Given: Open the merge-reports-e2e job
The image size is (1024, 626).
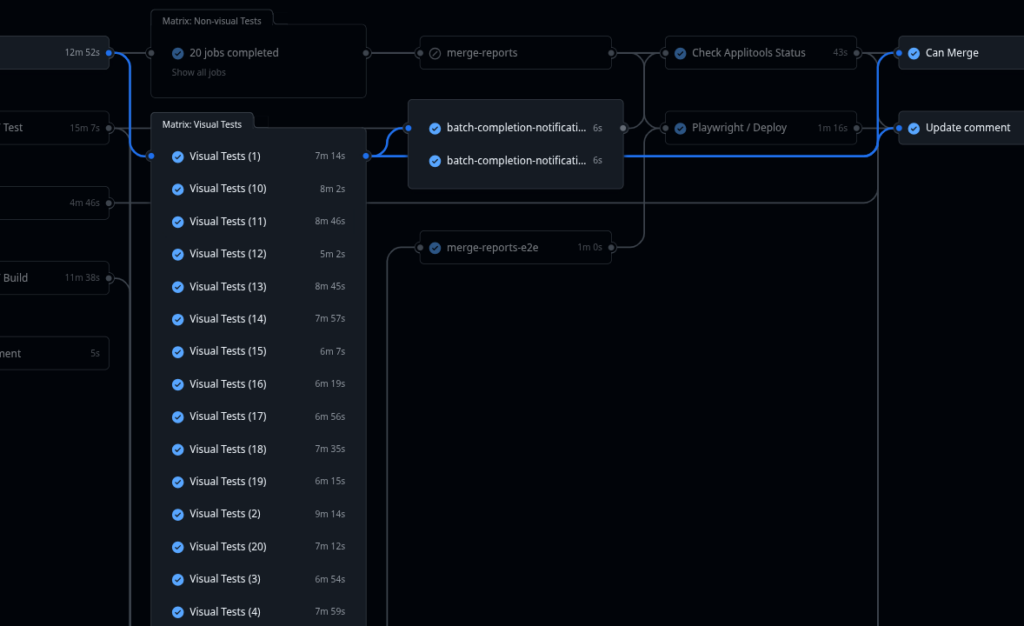Looking at the screenshot, I should 516,247.
